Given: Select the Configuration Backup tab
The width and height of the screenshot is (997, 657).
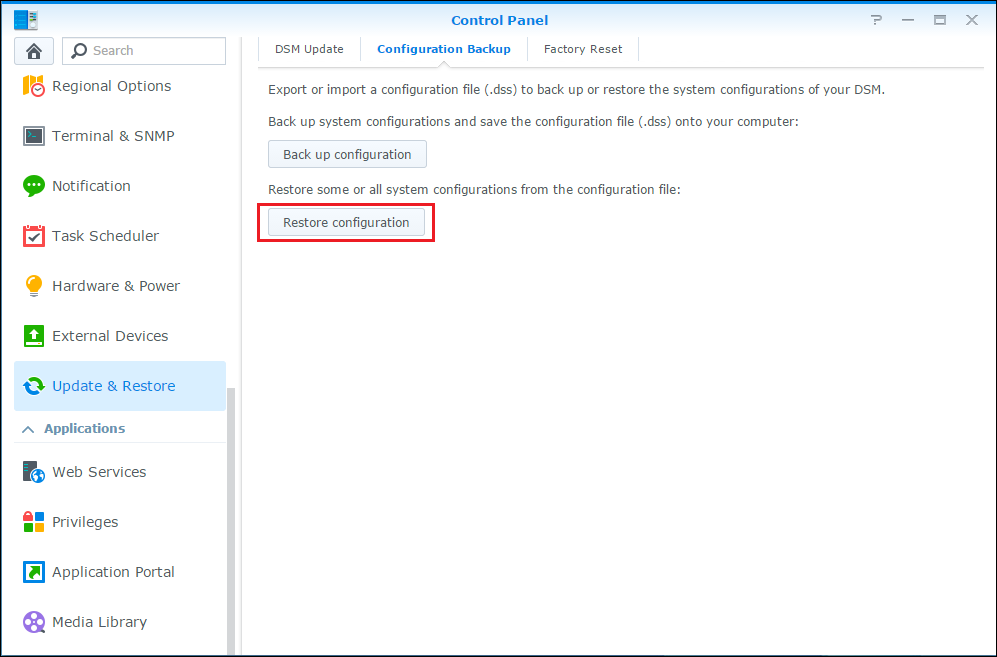Looking at the screenshot, I should 443,49.
